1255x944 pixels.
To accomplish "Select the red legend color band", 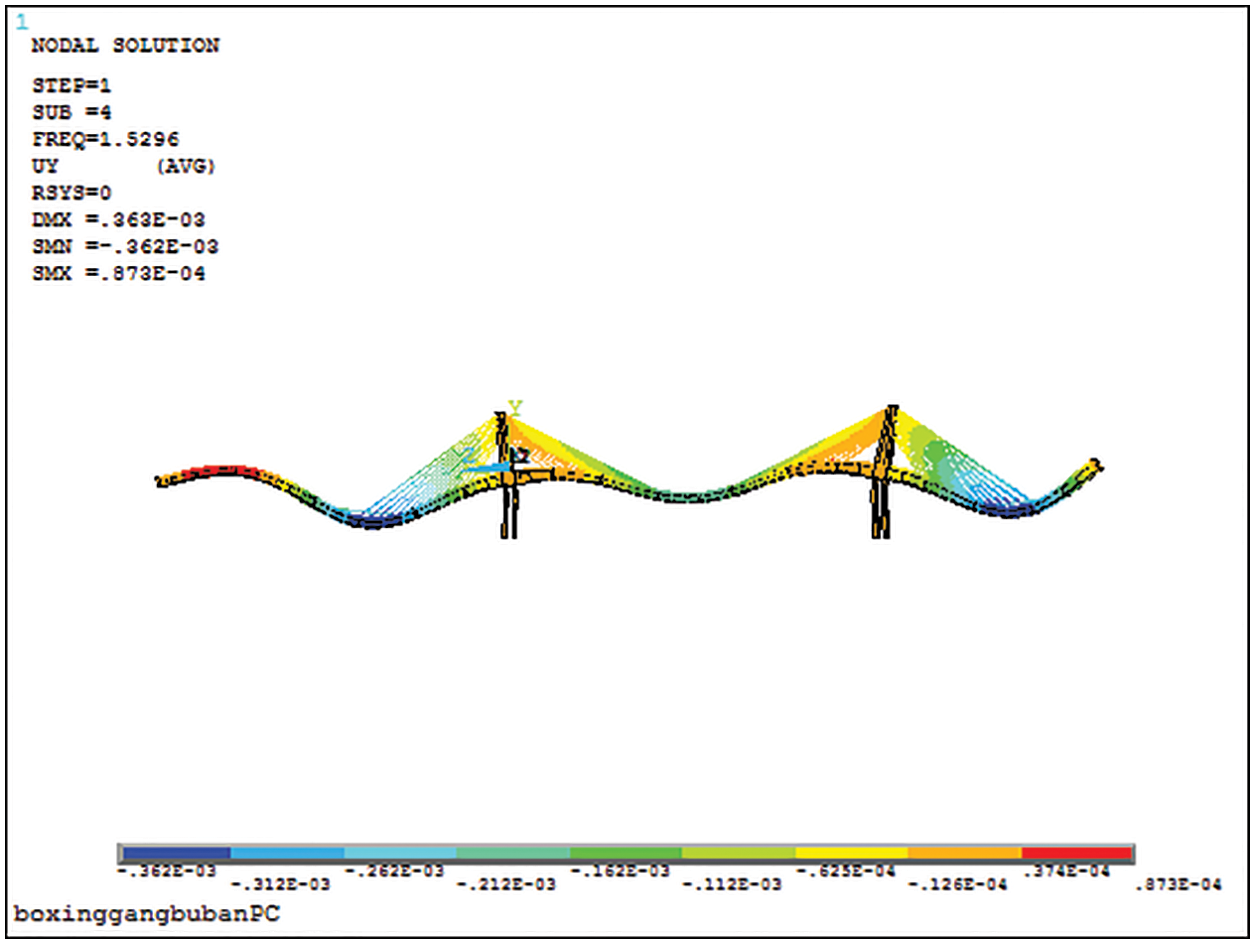I will point(1076,853).
